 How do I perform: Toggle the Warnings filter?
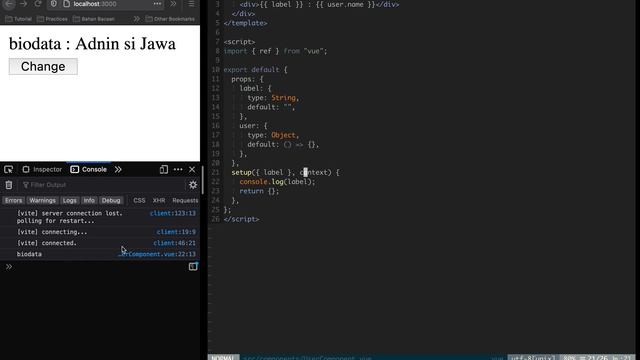pos(42,200)
